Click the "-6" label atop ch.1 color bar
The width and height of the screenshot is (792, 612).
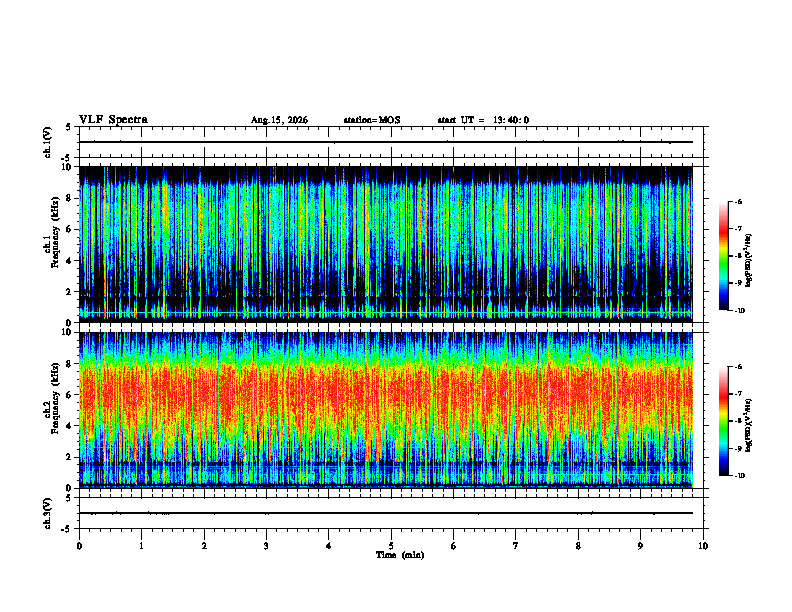[739, 201]
